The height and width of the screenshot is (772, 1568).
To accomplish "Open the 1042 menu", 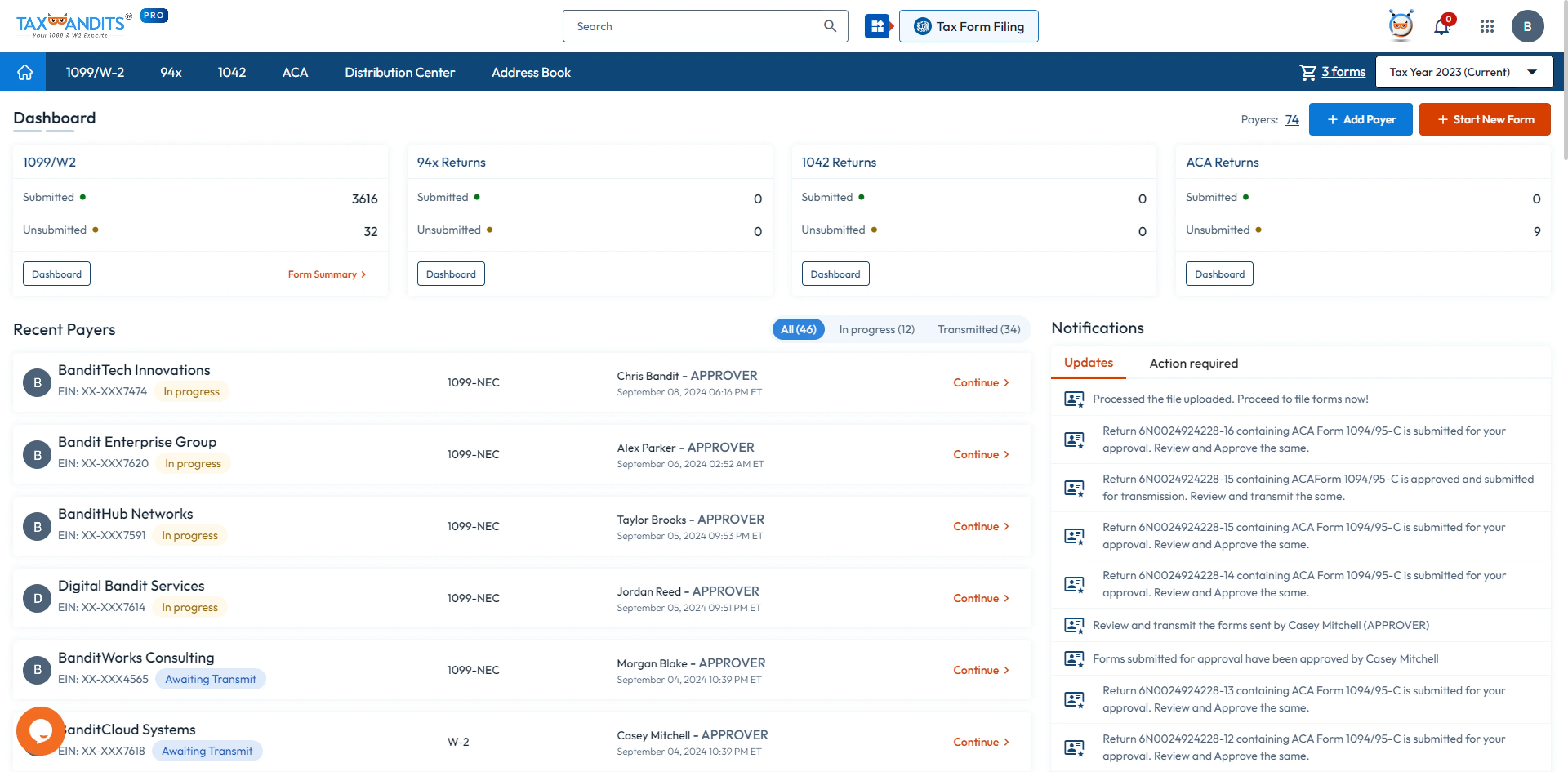I will tap(232, 72).
